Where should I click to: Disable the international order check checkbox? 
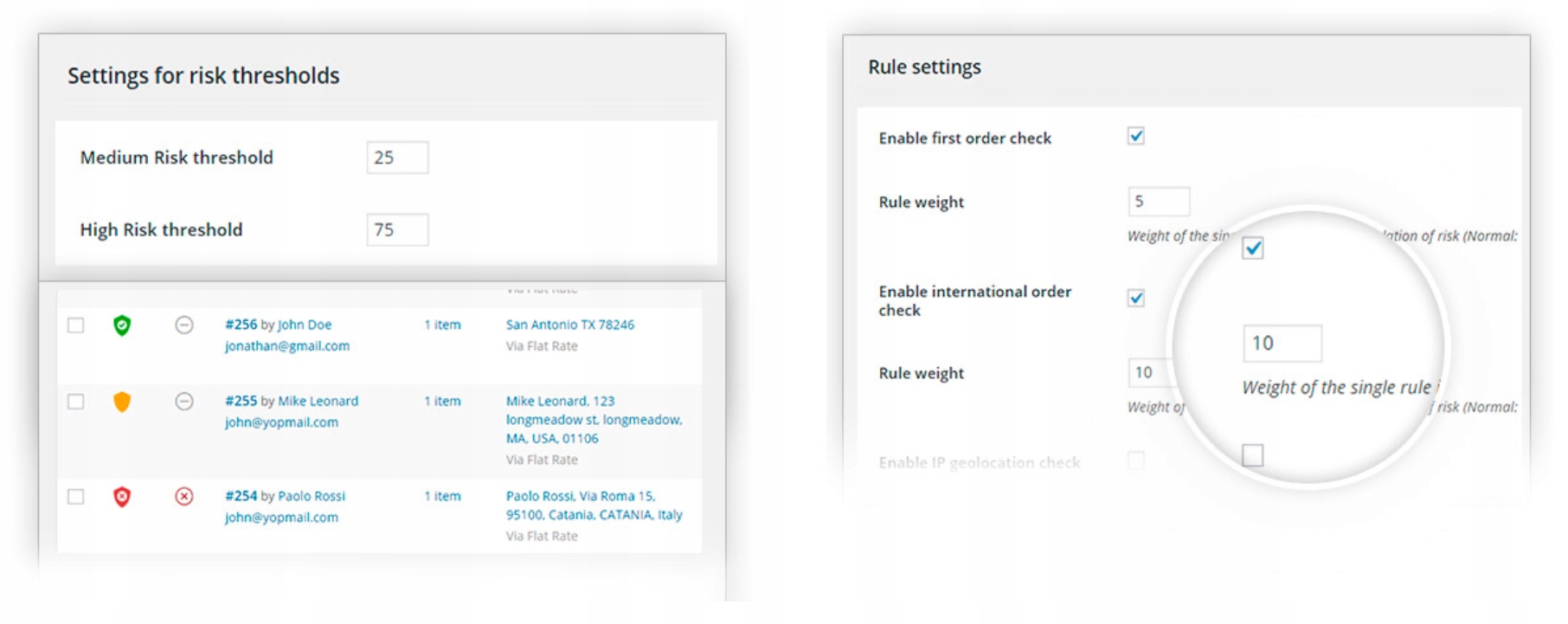pos(1136,299)
